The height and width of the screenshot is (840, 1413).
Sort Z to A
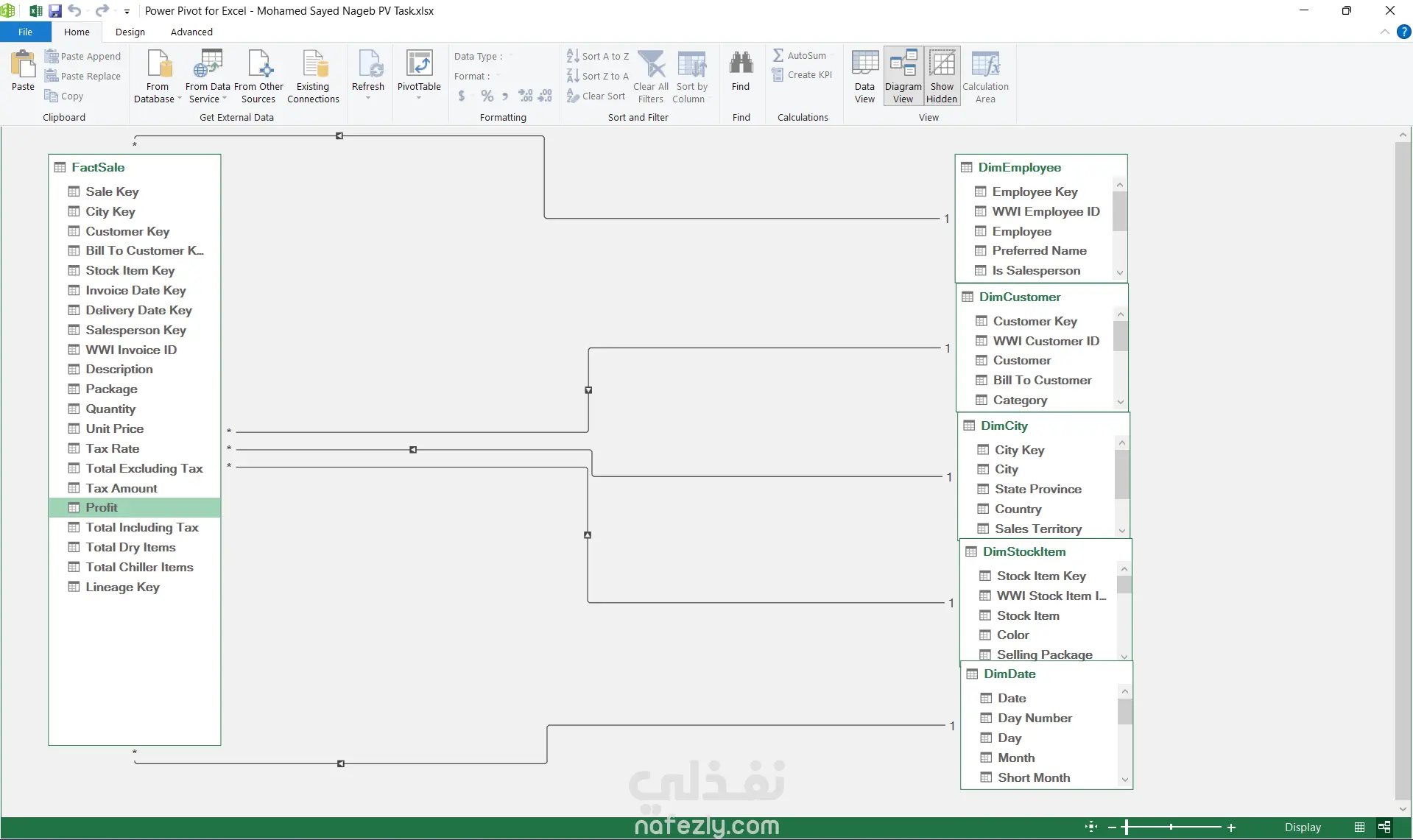598,76
